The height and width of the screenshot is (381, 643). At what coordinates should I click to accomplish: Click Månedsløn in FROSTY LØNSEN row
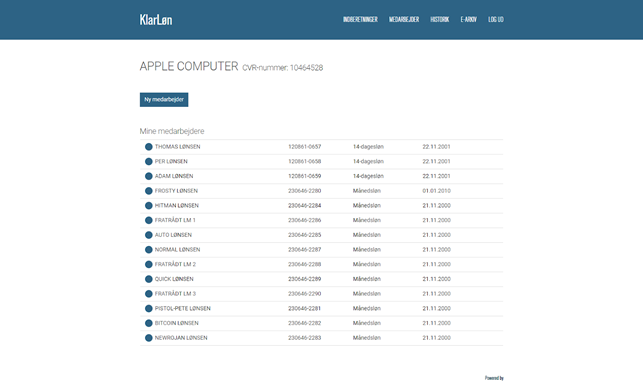(x=367, y=191)
